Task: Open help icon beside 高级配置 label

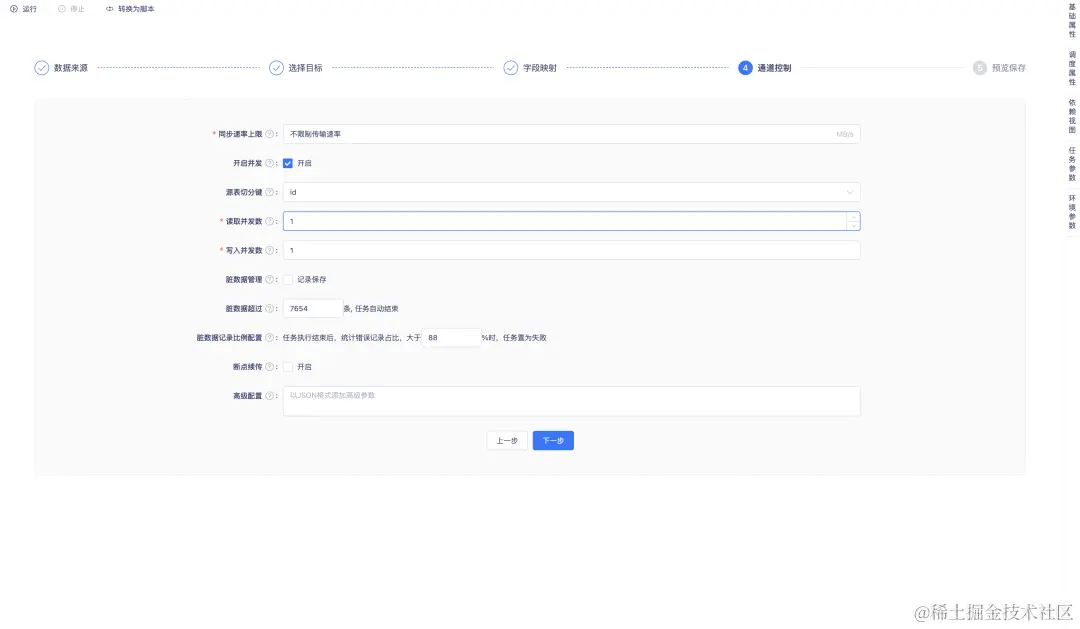Action: pyautogui.click(x=269, y=396)
